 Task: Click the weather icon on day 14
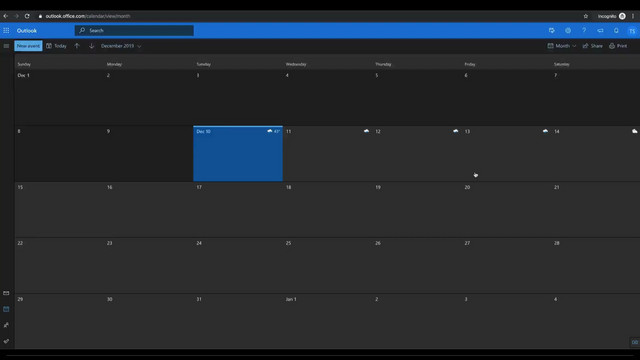(x=635, y=131)
